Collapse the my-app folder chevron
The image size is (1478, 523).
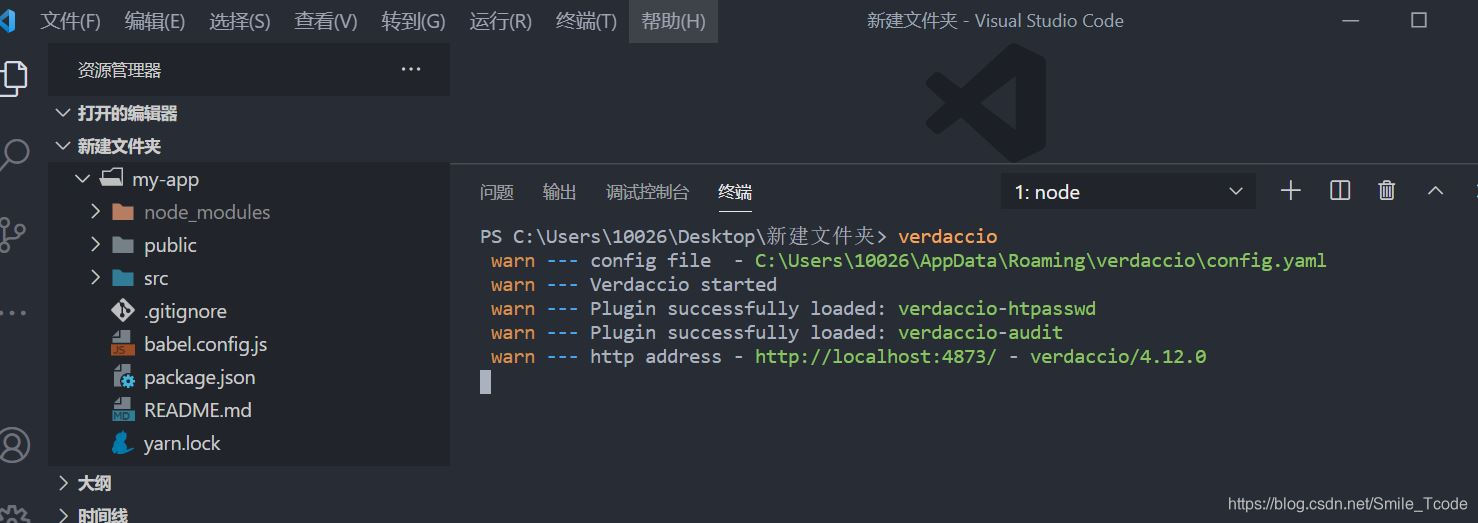click(x=82, y=179)
